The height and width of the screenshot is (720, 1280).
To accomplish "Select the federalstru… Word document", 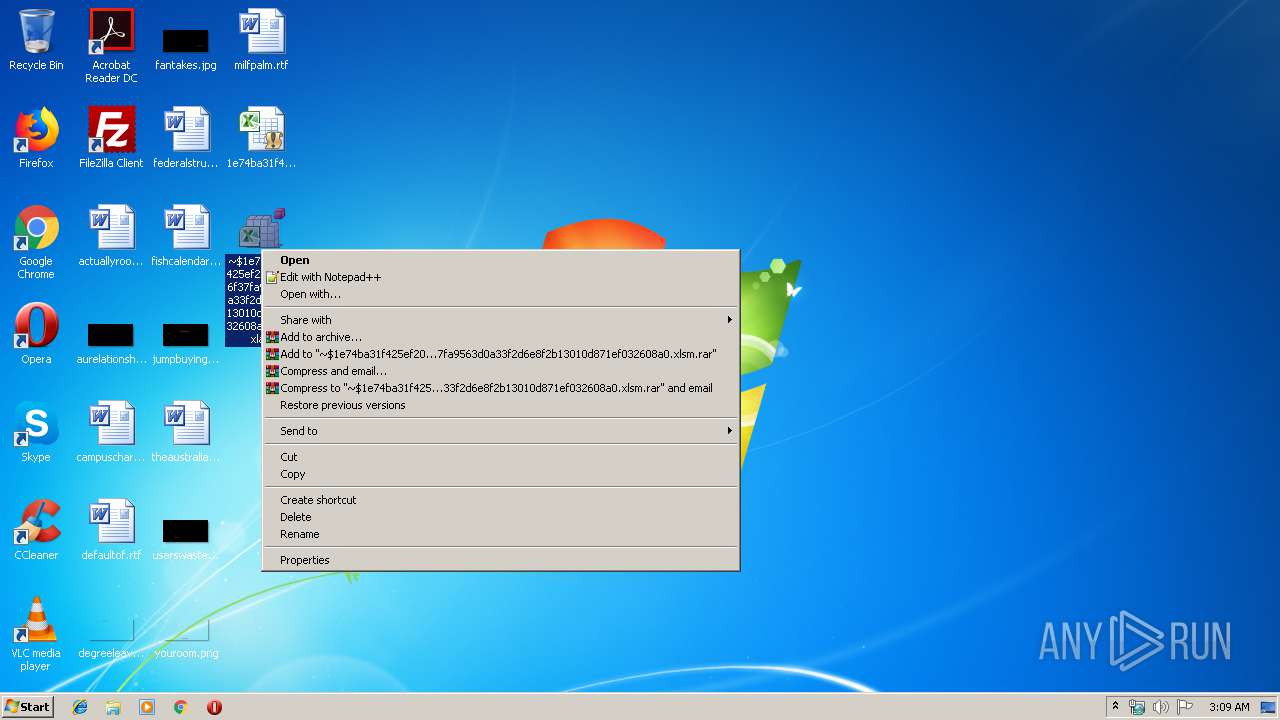I will pyautogui.click(x=186, y=138).
